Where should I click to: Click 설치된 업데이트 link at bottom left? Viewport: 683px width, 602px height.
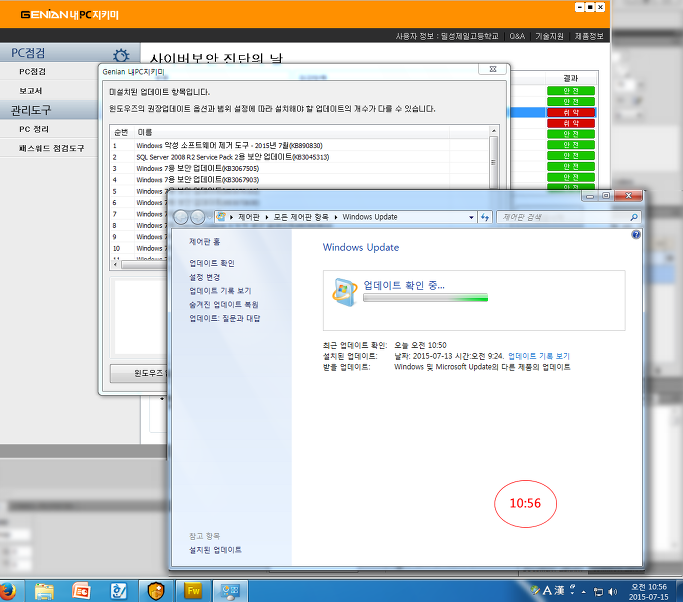click(215, 550)
